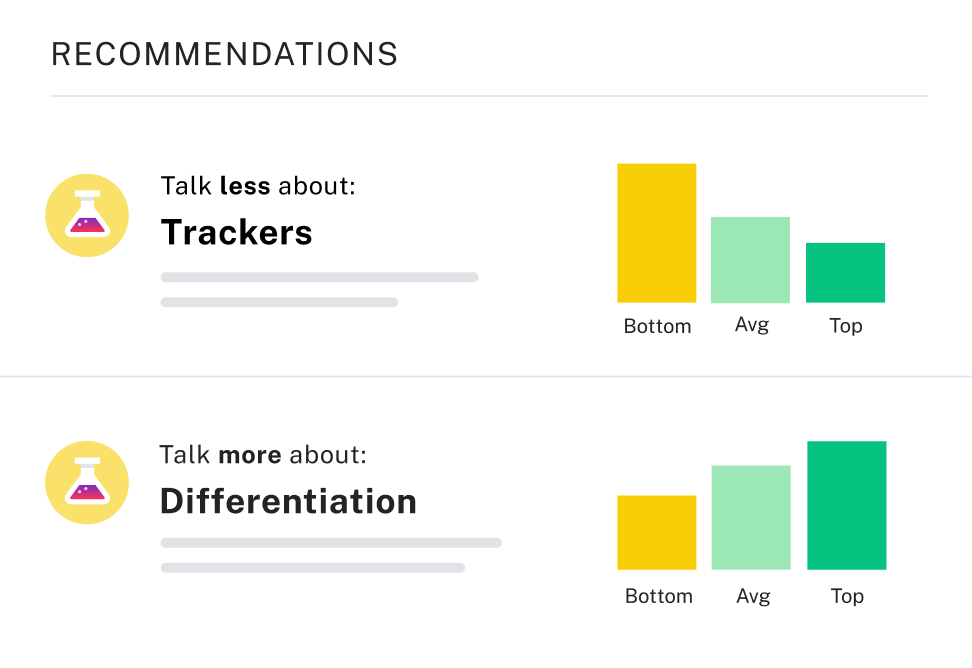Click the Top label under Differentiation chart
972x668 pixels.
click(x=847, y=596)
